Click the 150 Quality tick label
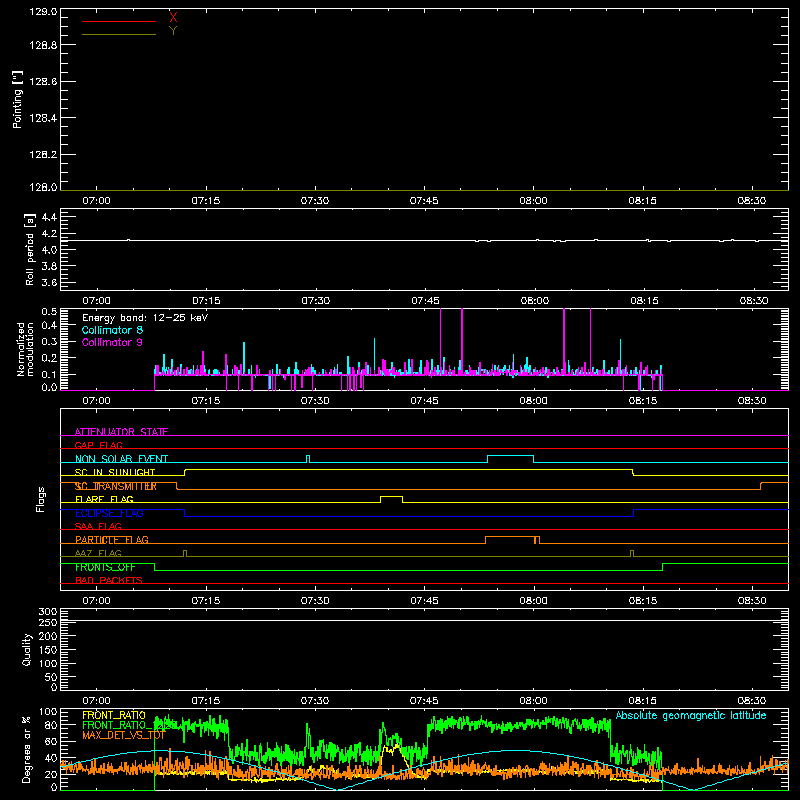The image size is (800, 800). pyautogui.click(x=47, y=650)
